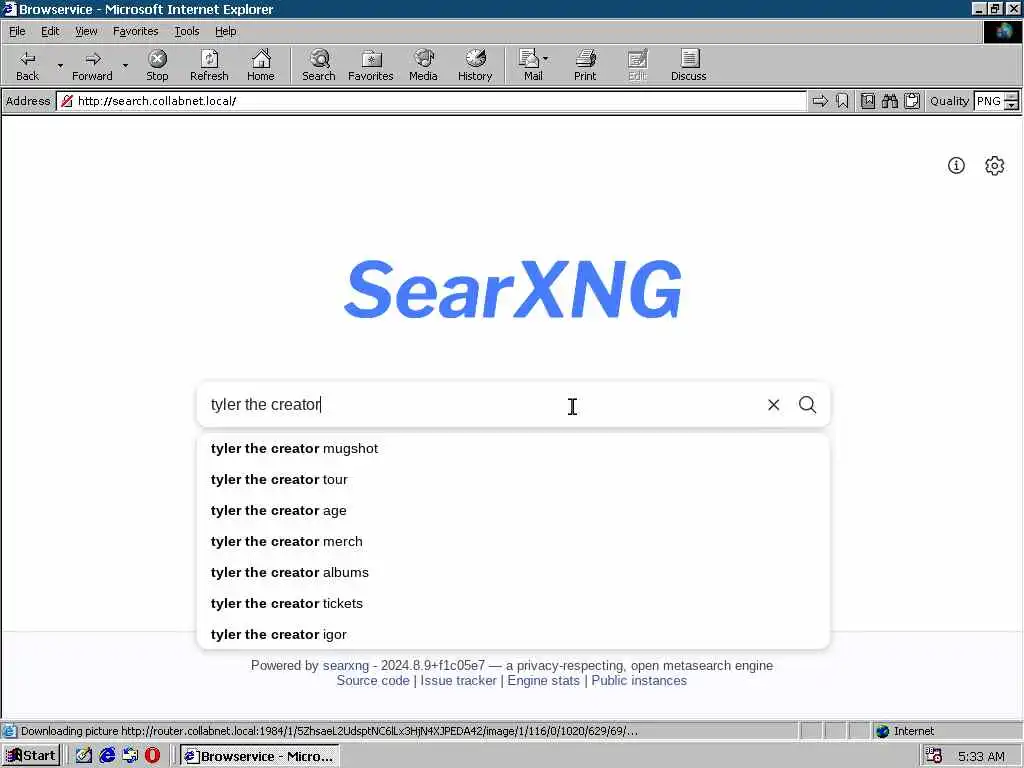Open the Issue tracker link

point(458,680)
